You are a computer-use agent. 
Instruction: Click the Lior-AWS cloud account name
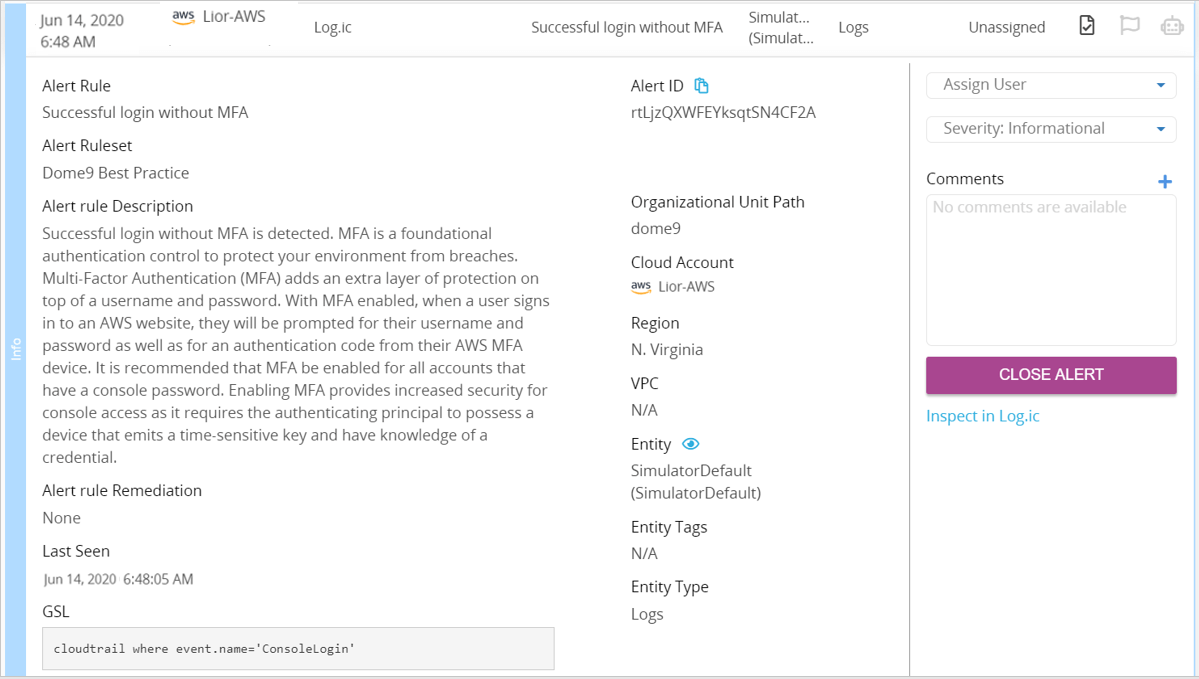[x=687, y=287]
